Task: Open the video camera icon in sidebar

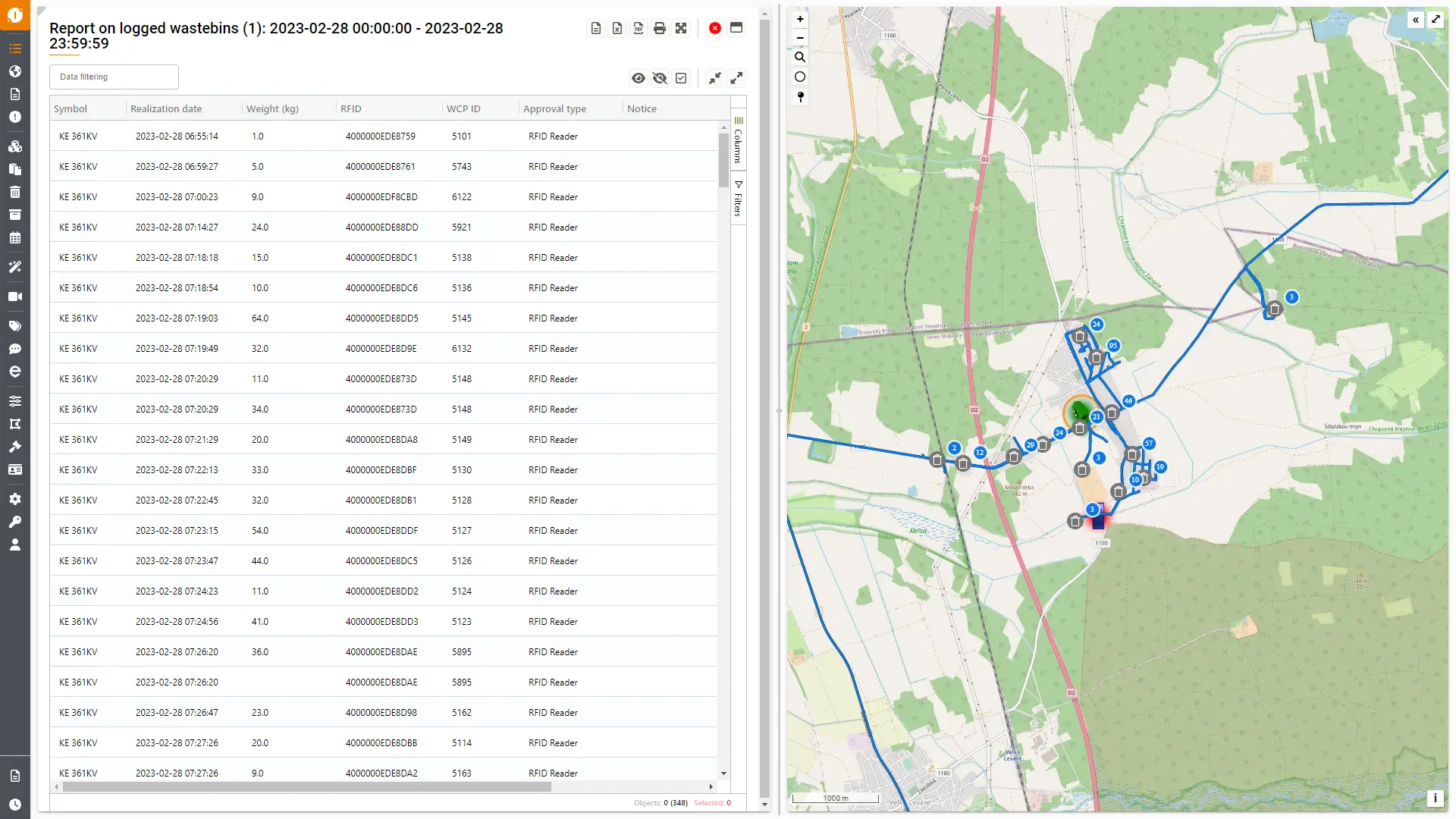Action: [x=15, y=297]
